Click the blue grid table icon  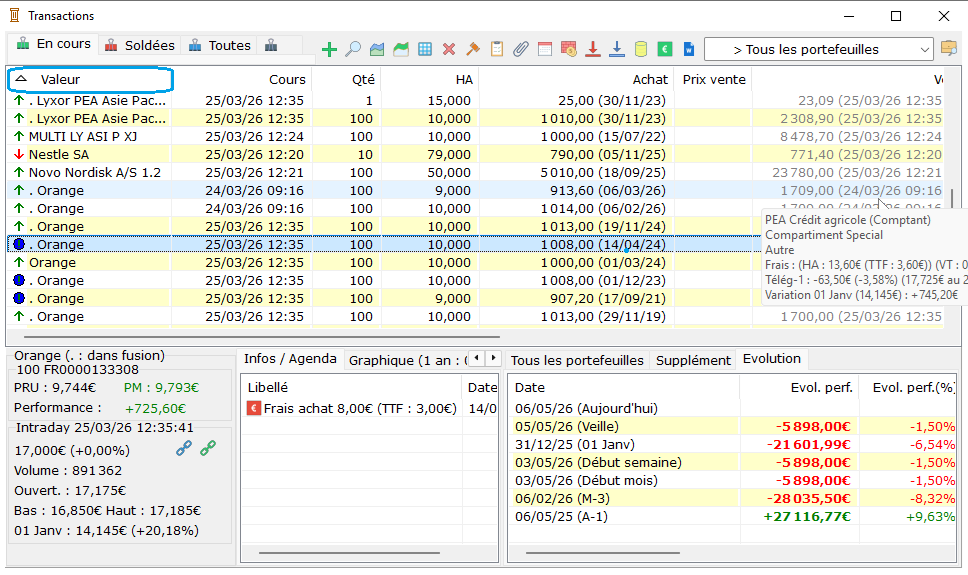[x=425, y=49]
